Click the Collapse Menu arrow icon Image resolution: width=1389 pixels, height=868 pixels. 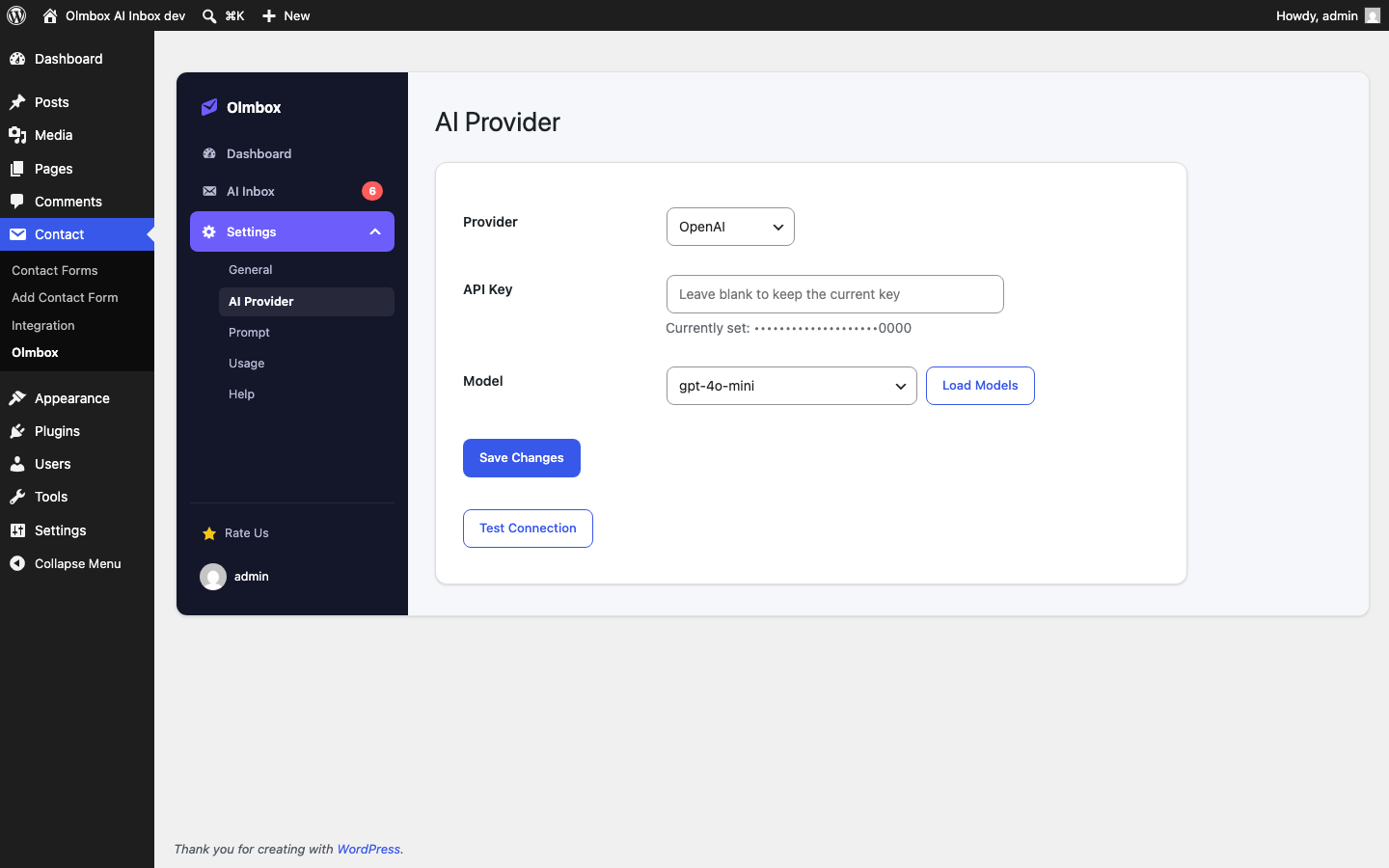tap(17, 563)
